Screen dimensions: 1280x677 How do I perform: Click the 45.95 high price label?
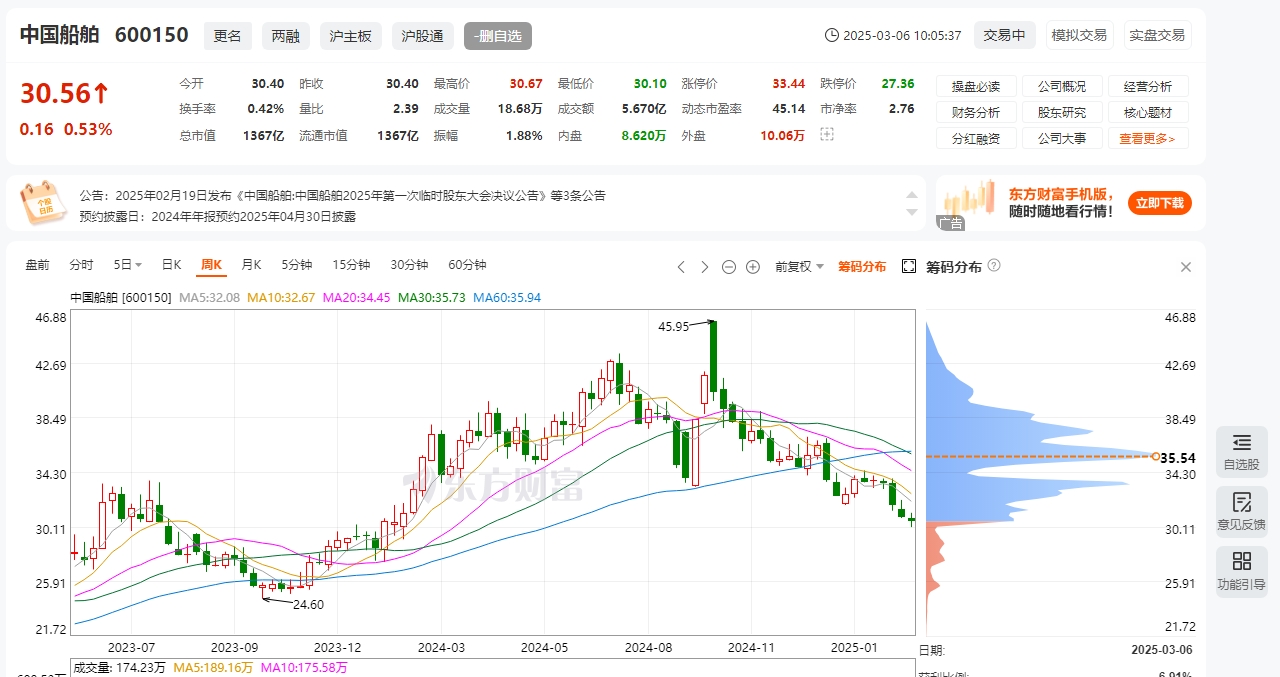[673, 326]
